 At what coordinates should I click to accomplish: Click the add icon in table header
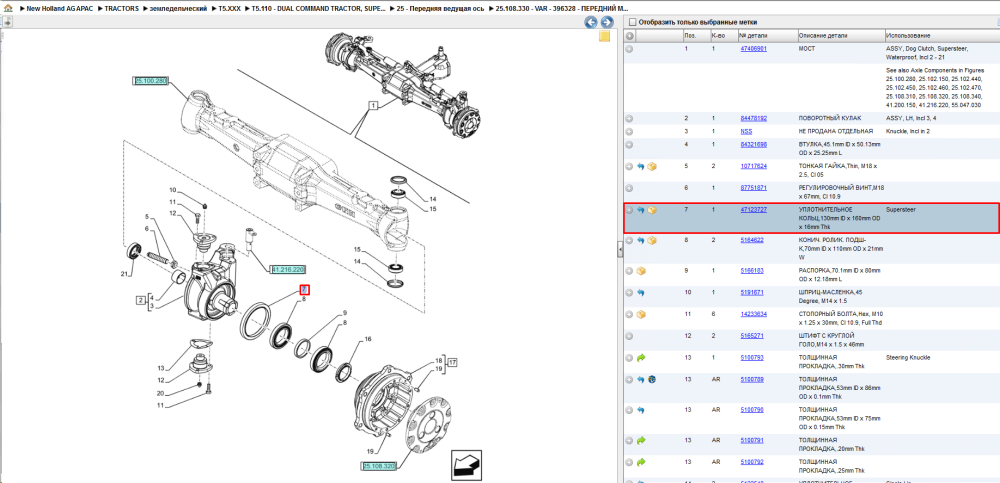[x=629, y=36]
